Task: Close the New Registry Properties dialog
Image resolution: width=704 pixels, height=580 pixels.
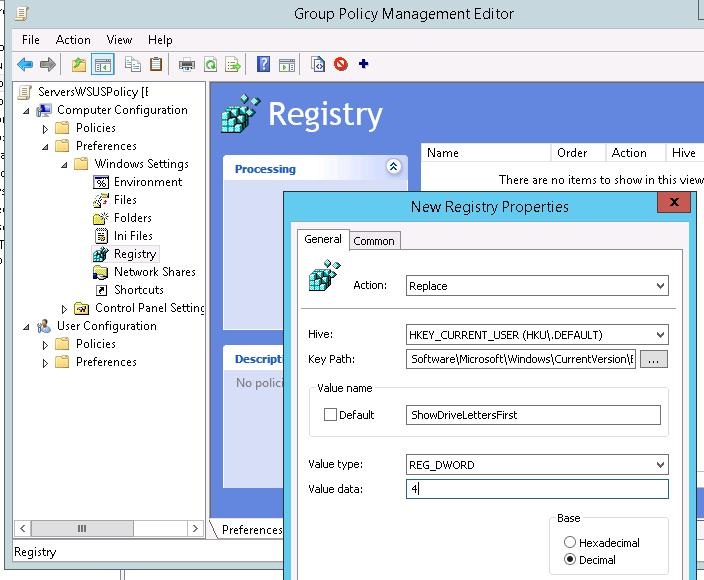Action: click(x=673, y=202)
